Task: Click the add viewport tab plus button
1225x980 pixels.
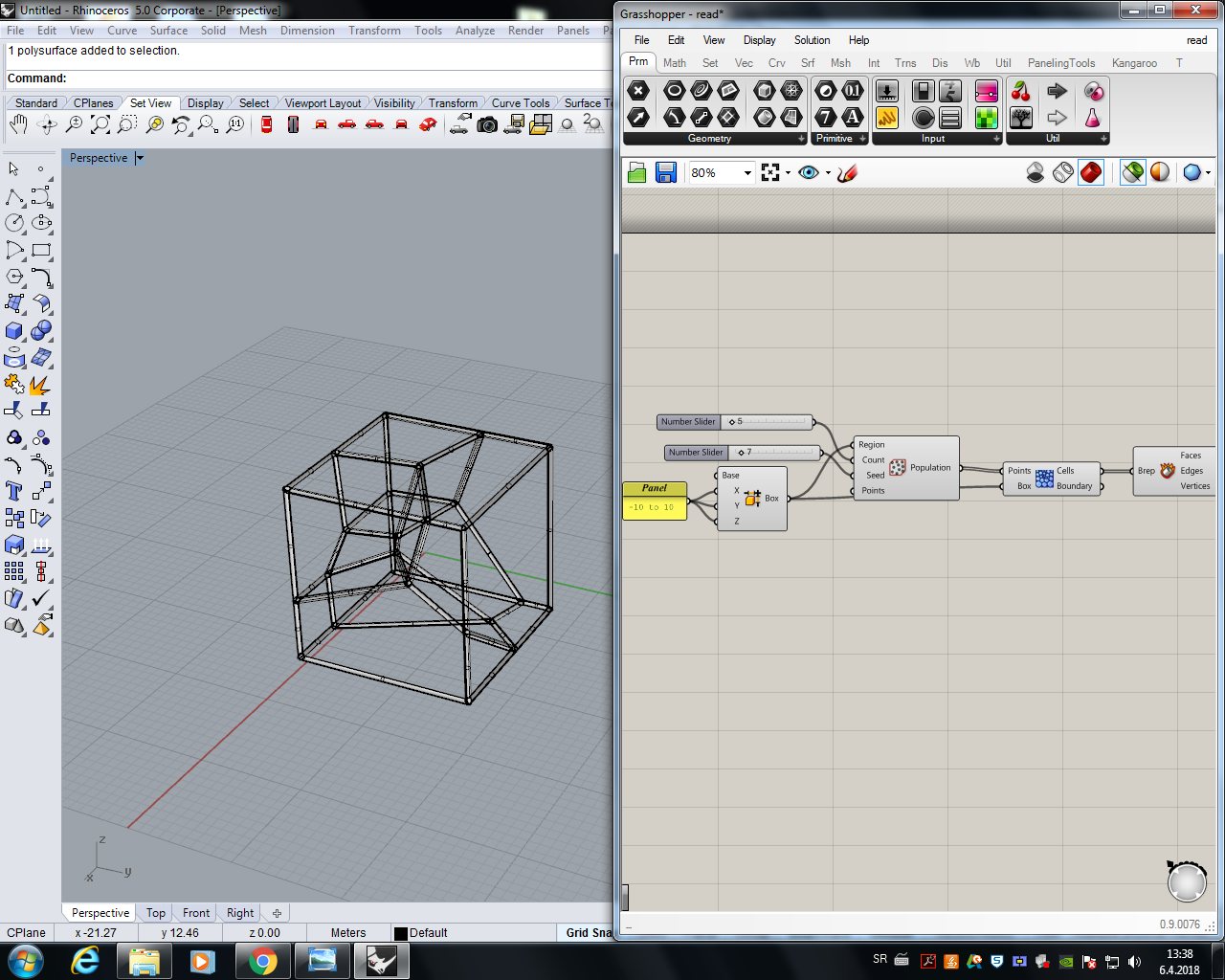Action: point(277,913)
